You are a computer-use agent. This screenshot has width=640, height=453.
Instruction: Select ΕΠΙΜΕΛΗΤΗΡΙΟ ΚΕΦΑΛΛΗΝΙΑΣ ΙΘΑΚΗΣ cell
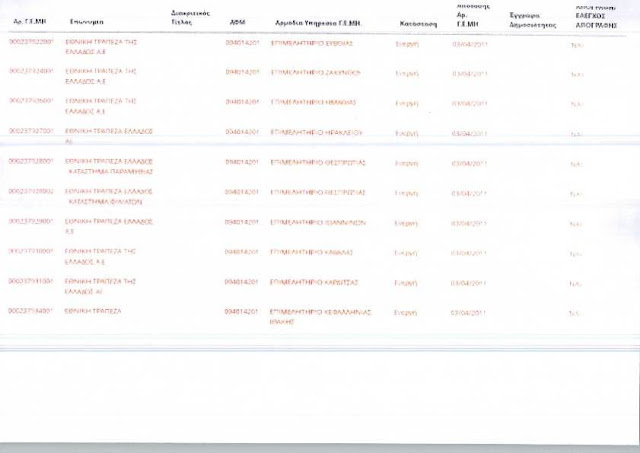tap(320, 317)
